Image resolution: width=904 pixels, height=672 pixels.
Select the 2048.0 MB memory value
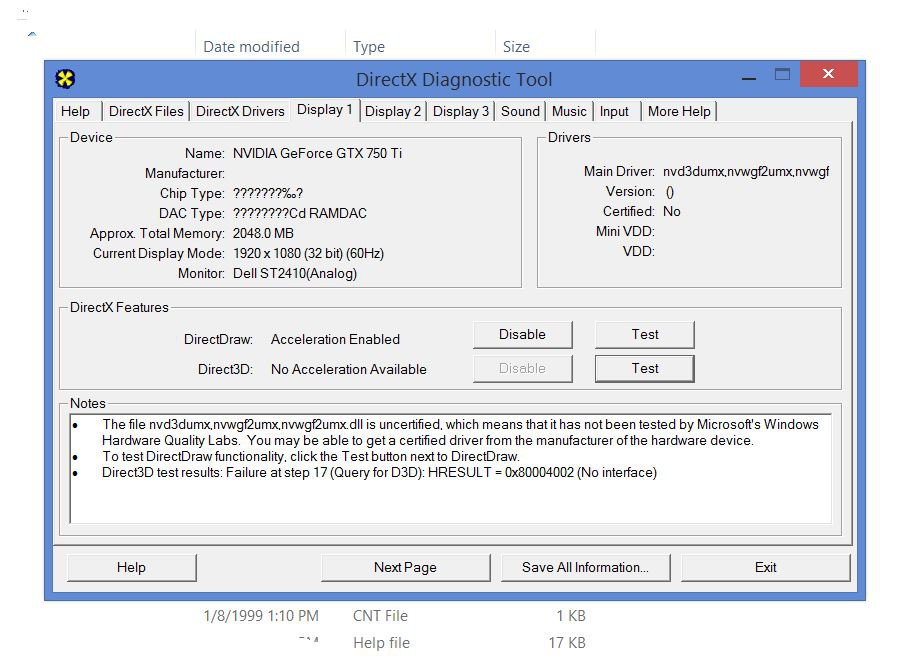pyautogui.click(x=263, y=233)
